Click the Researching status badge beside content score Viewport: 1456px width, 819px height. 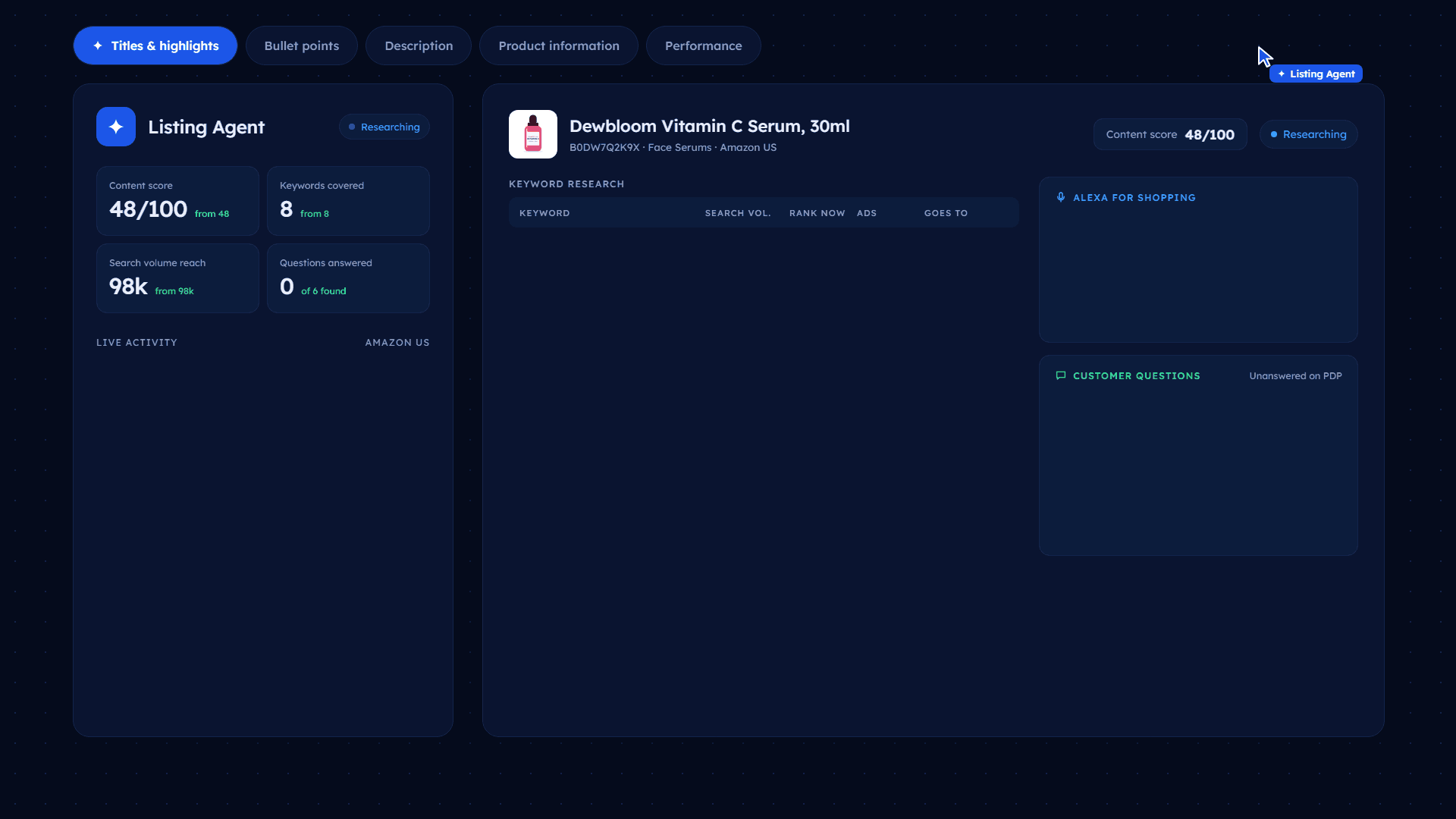point(1309,134)
